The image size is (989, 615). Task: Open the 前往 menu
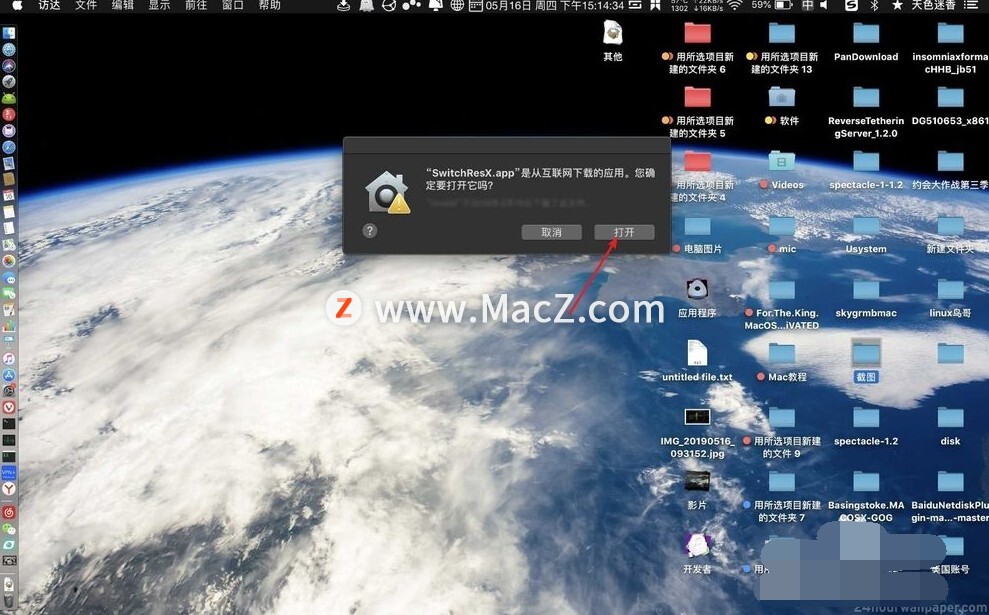(196, 5)
